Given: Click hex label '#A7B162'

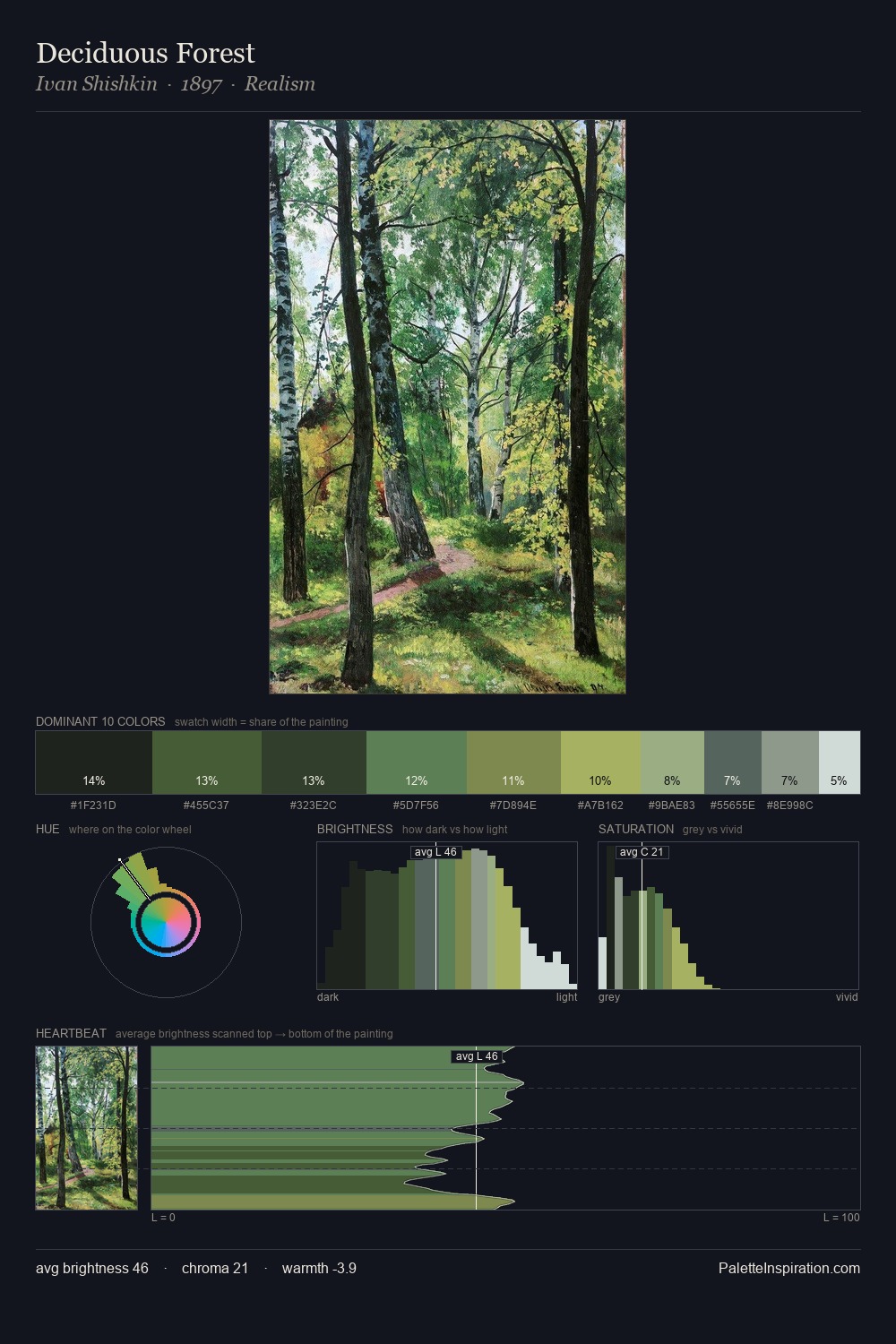Looking at the screenshot, I should pyautogui.click(x=600, y=806).
